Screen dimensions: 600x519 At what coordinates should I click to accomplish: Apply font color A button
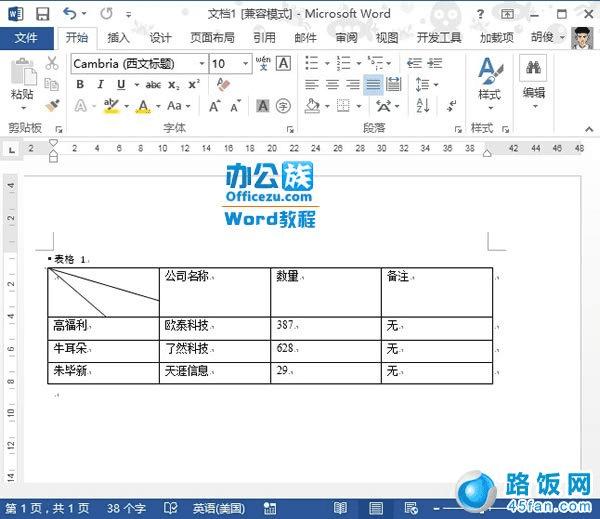point(143,106)
